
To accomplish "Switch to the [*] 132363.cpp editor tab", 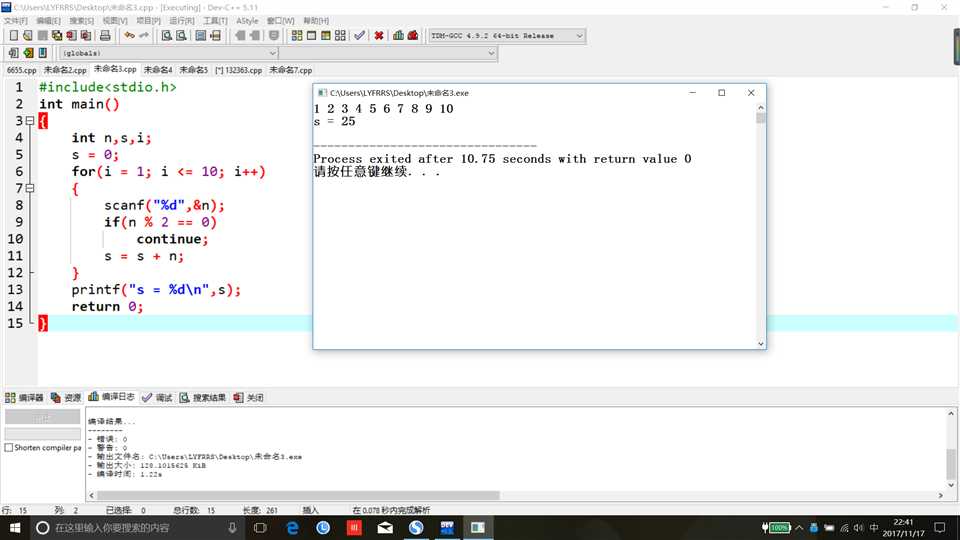I will click(239, 70).
